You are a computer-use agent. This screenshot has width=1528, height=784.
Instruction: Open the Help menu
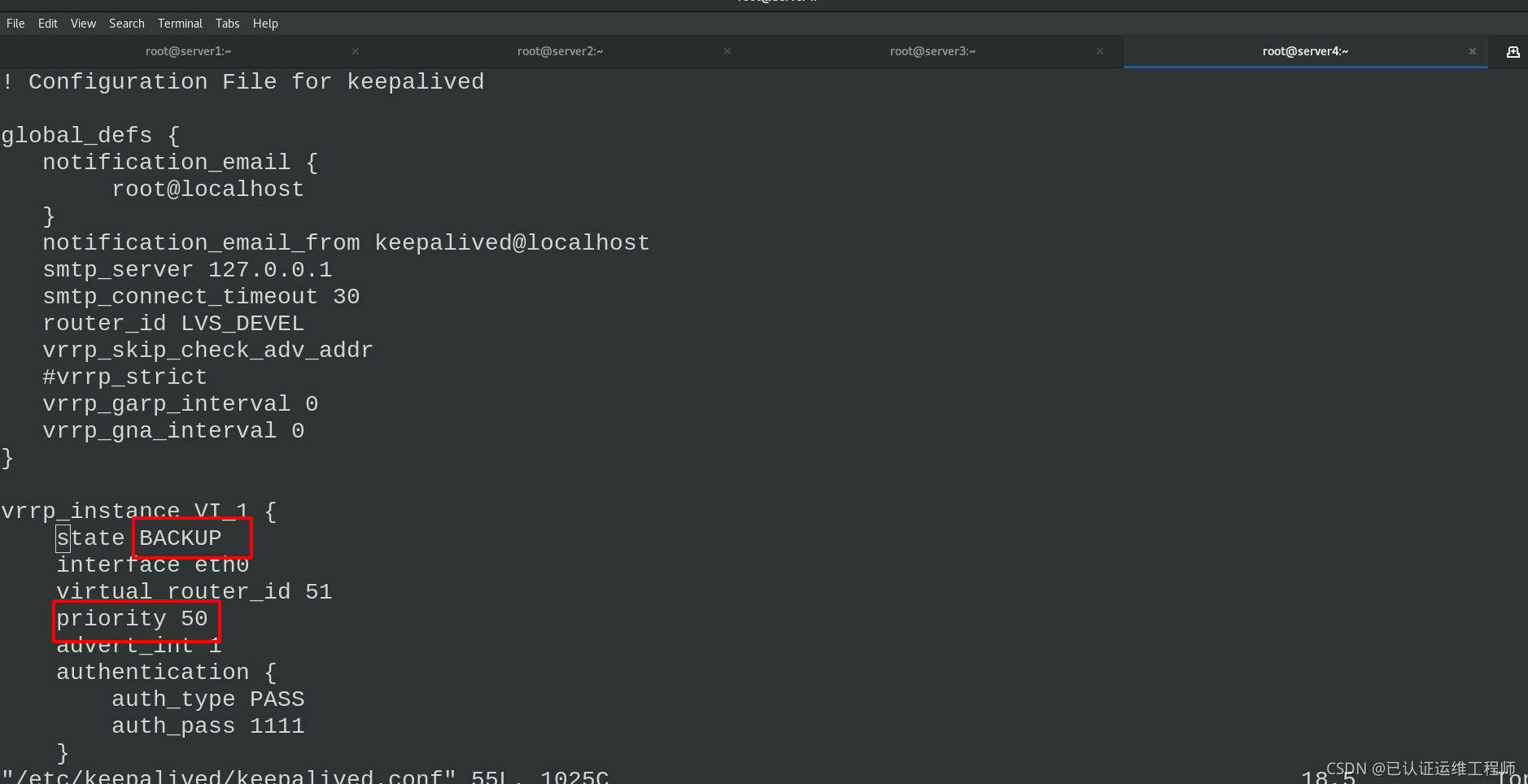[x=265, y=24]
